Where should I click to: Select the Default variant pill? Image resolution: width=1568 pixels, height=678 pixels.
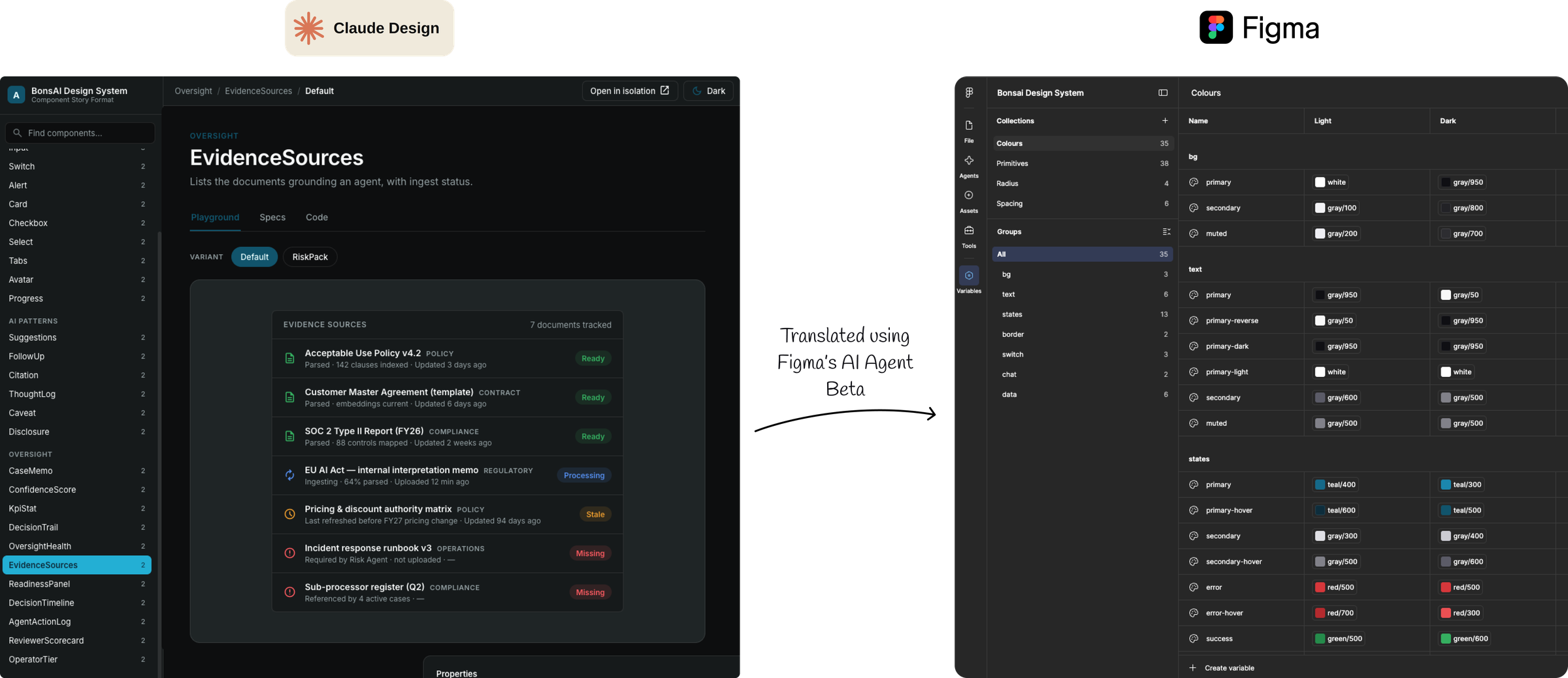coord(254,257)
